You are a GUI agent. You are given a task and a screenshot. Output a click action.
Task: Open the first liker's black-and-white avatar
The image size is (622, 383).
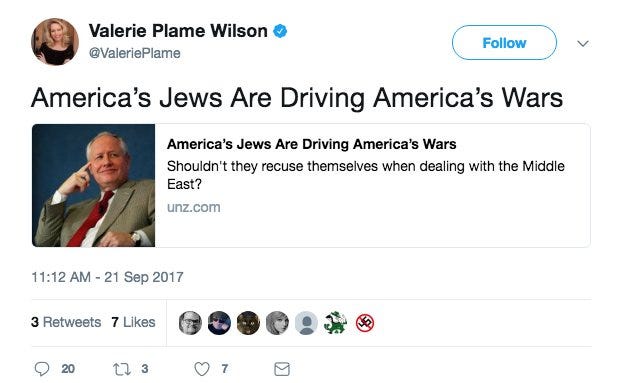(190, 323)
